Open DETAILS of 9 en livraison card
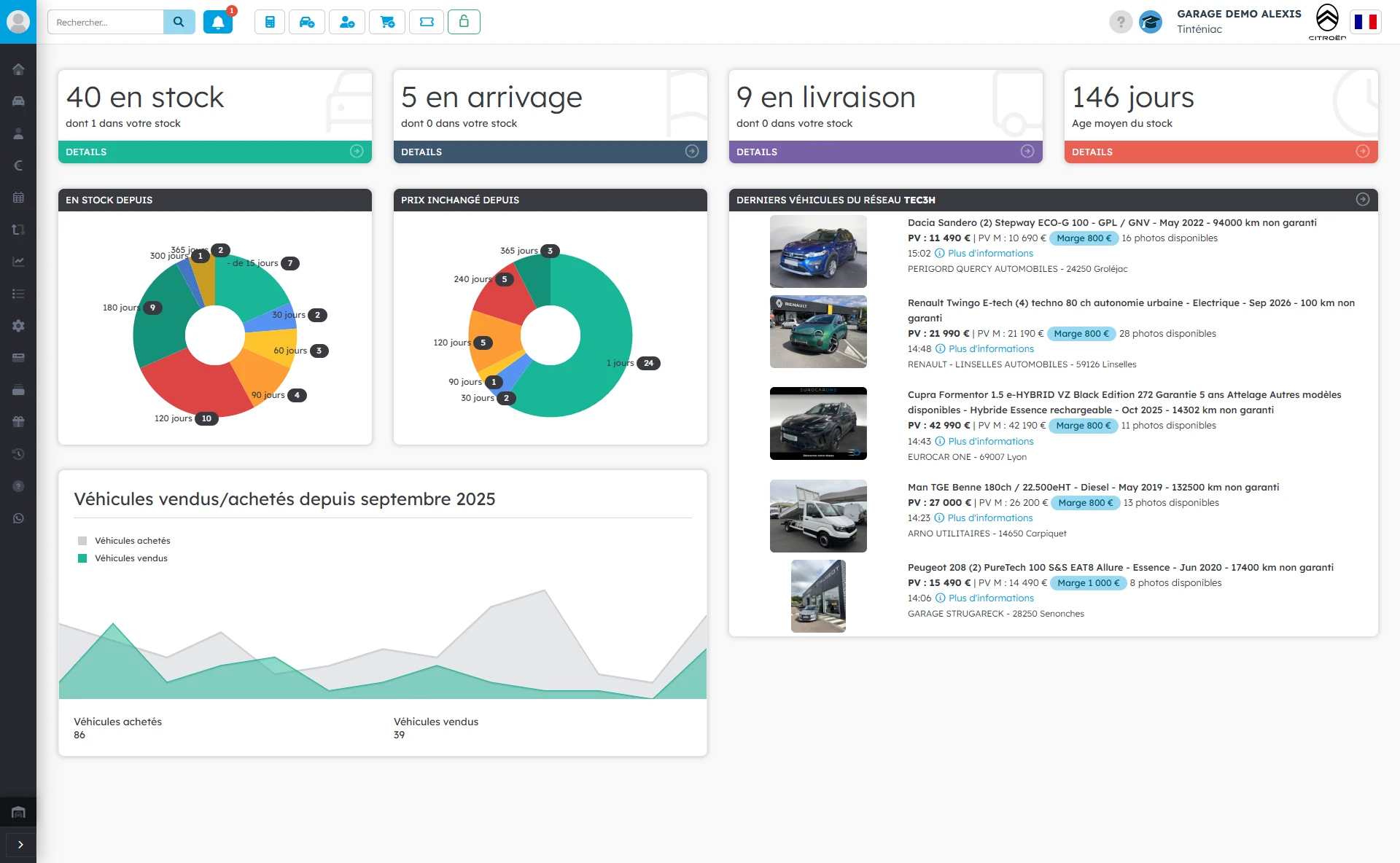 point(886,152)
